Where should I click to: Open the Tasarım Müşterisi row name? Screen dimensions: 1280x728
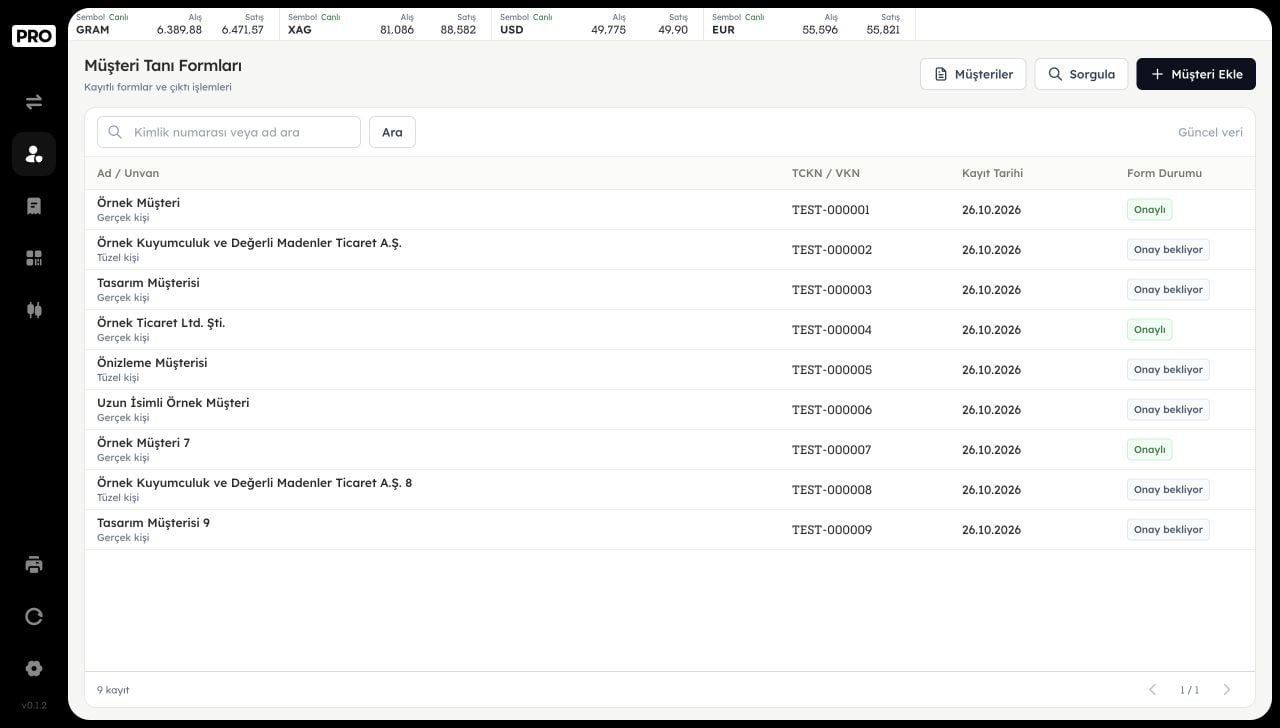pyautogui.click(x=148, y=283)
